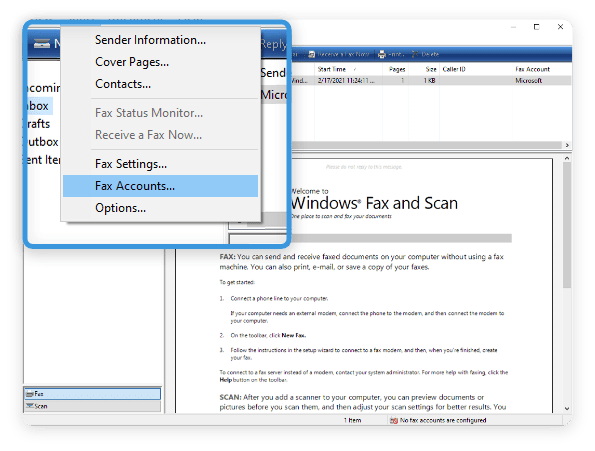The height and width of the screenshot is (451, 595).
Task: Minimize the Windows Fax and Scan window
Action: coord(513,27)
